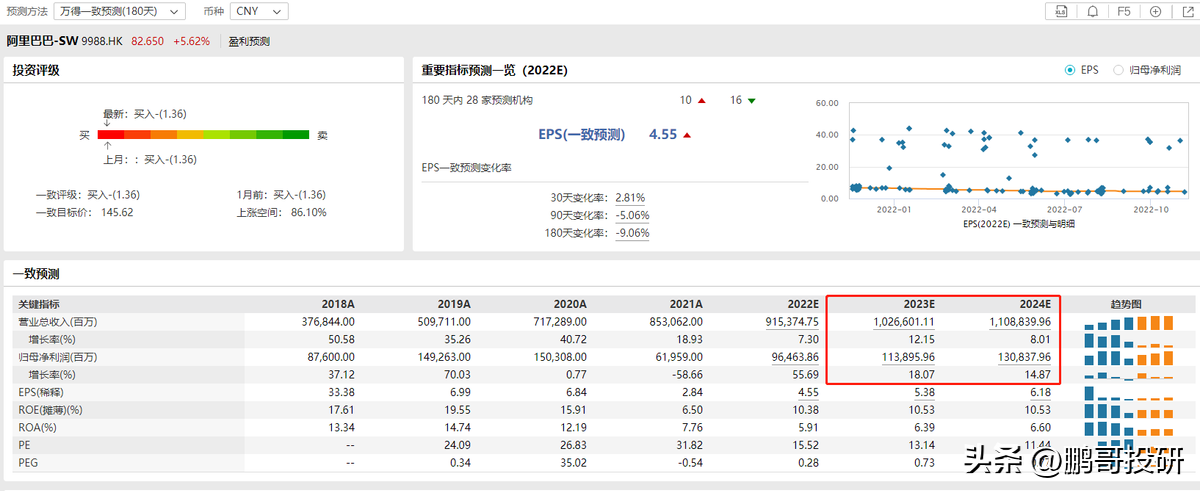
Task: Select 归母净利润(百万) row label
Action: click(x=59, y=357)
